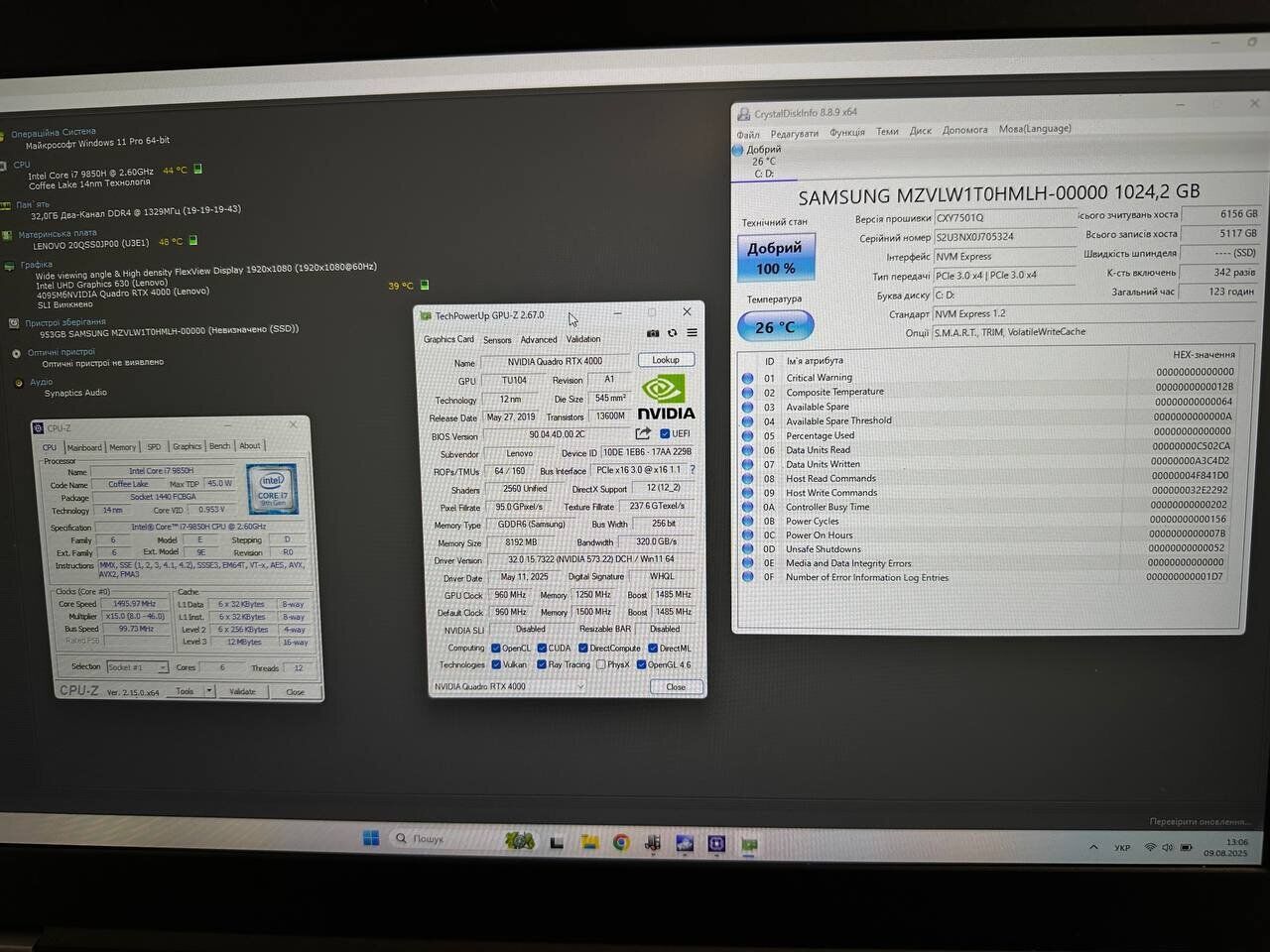
Task: Click the Validate button in CPU-Z
Action: pos(242,691)
